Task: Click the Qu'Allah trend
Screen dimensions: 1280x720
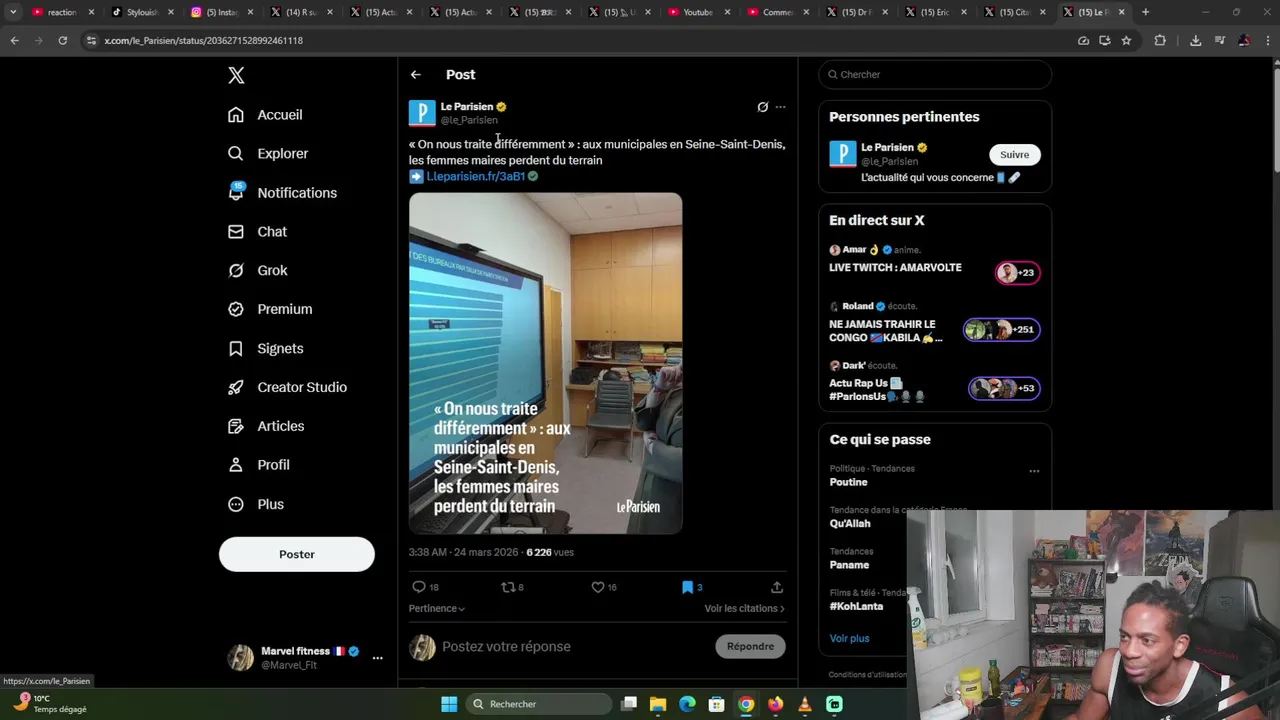Action: [850, 524]
